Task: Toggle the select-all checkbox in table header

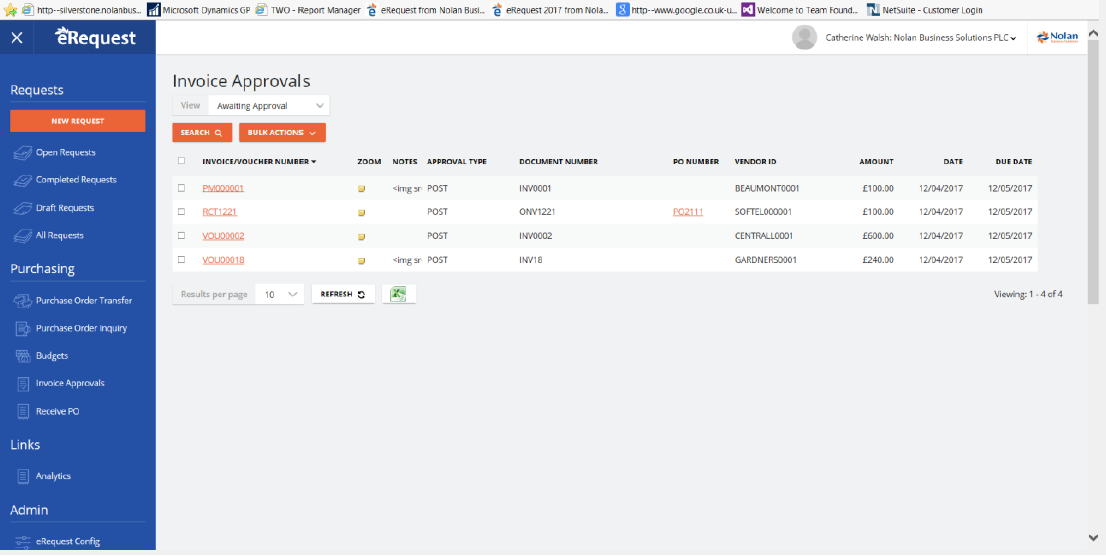Action: point(181,161)
